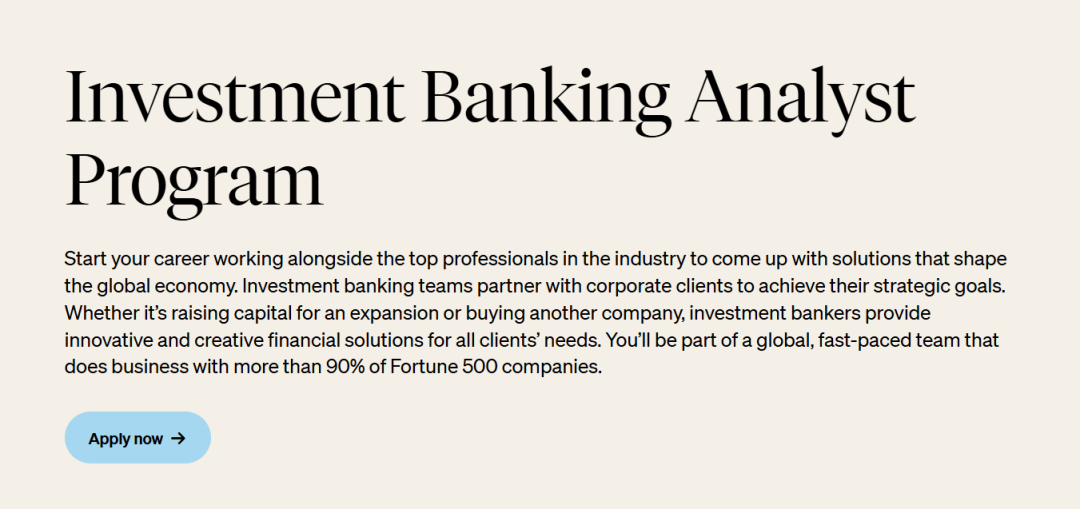Screen dimensions: 1080x509
Task: Click the right arrow icon in Apply now
Action: (x=178, y=438)
